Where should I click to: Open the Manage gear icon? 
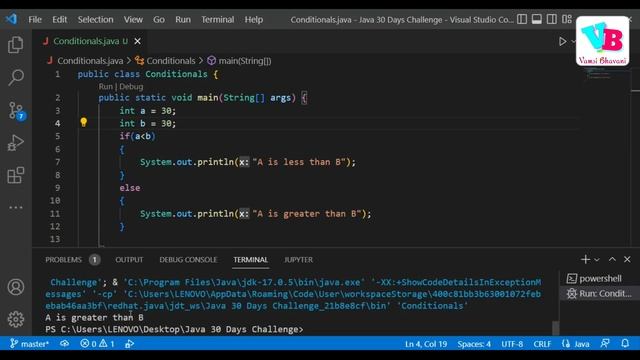[x=16, y=319]
